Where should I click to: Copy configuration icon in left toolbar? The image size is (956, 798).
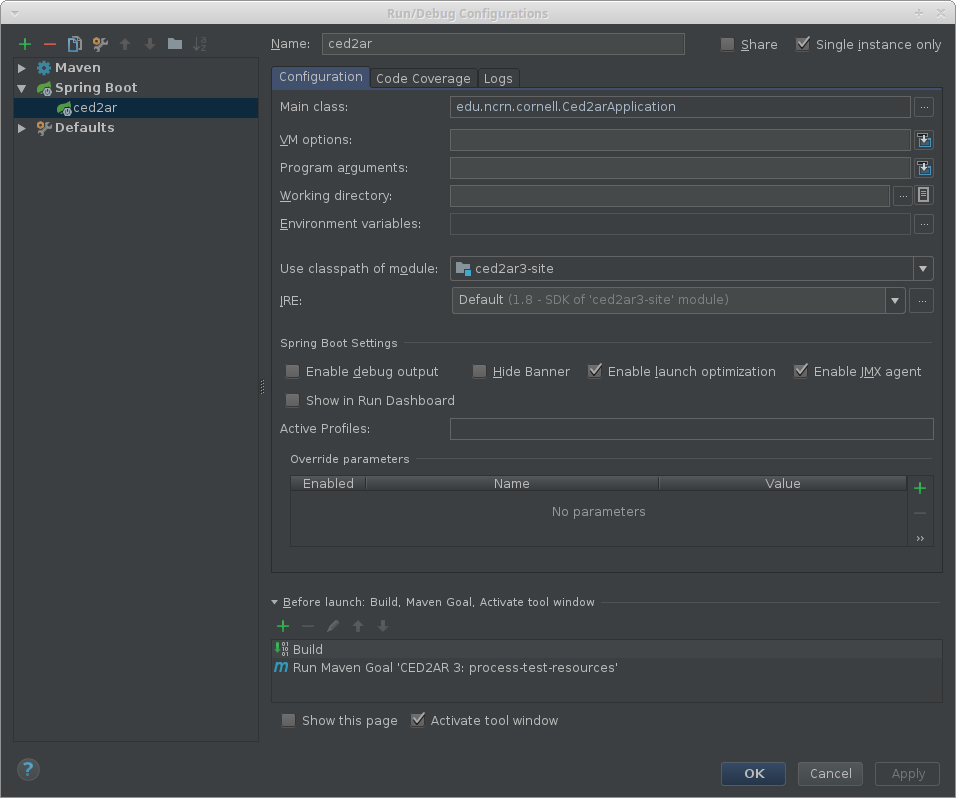click(75, 44)
